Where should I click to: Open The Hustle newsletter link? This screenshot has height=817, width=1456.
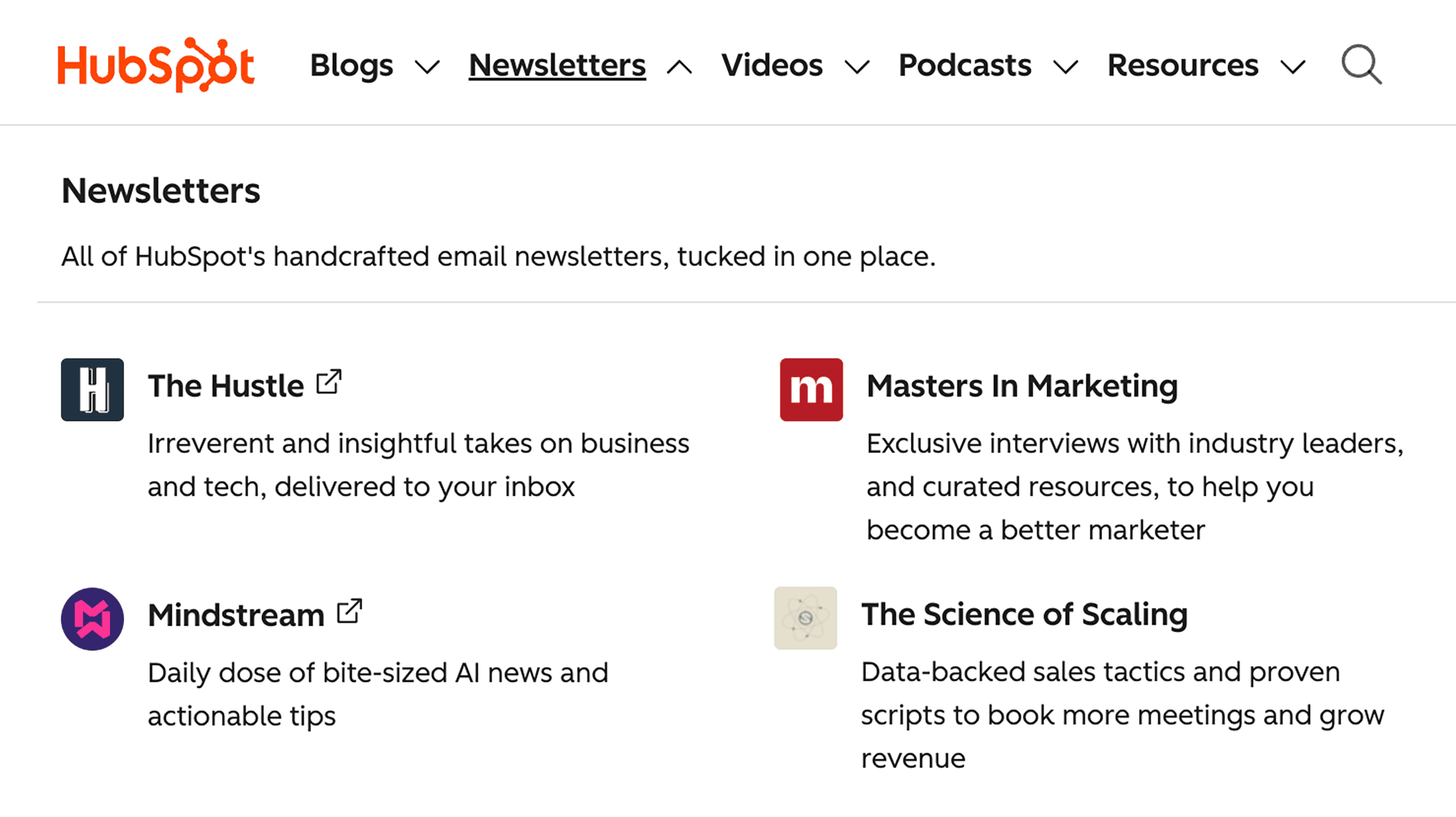226,385
